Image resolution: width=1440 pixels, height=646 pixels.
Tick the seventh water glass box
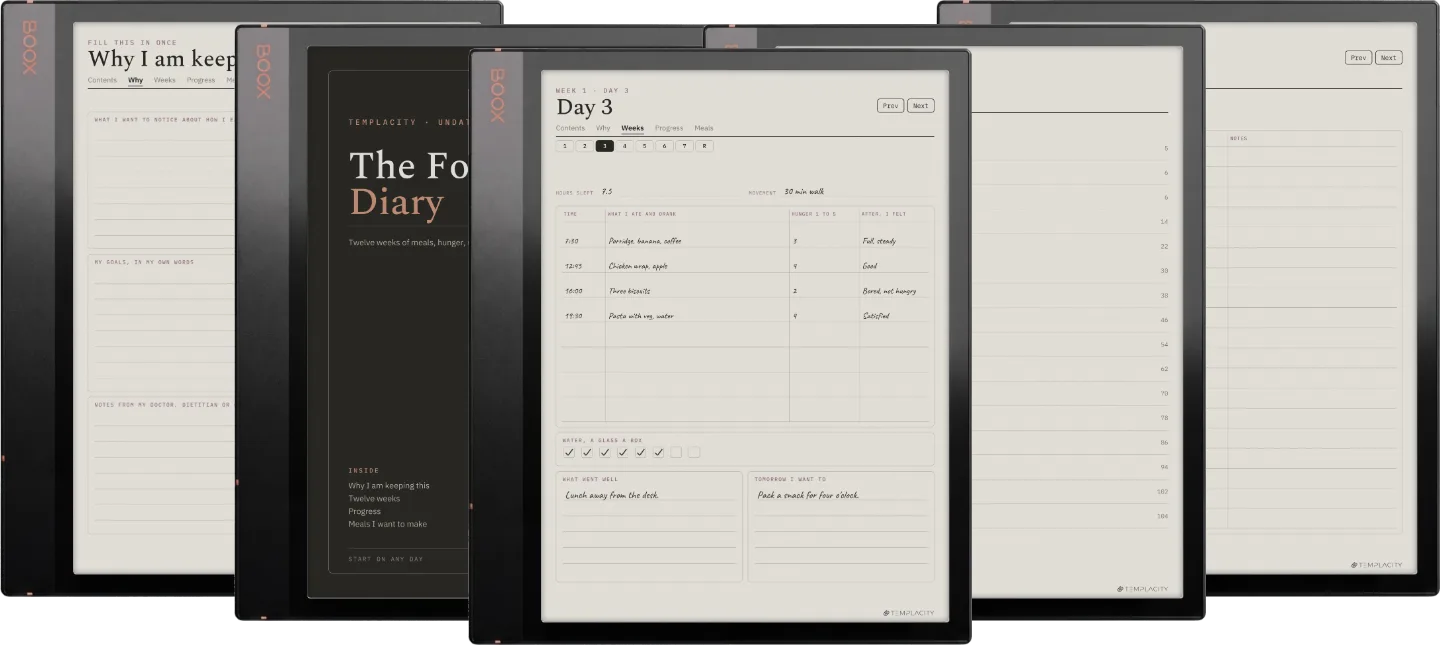676,452
